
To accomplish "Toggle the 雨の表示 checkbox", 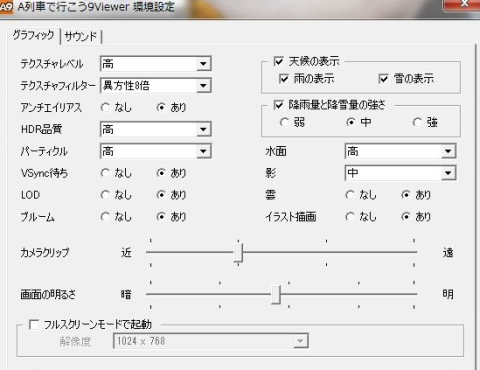I will [284, 79].
